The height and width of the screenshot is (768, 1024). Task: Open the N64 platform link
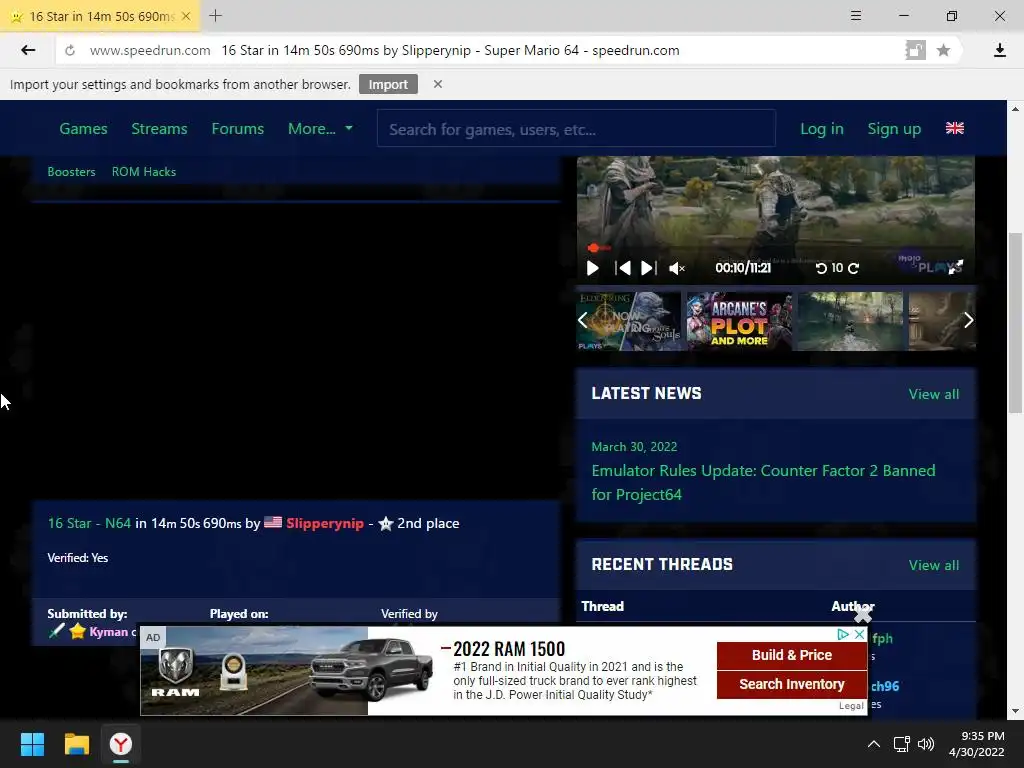[x=118, y=523]
